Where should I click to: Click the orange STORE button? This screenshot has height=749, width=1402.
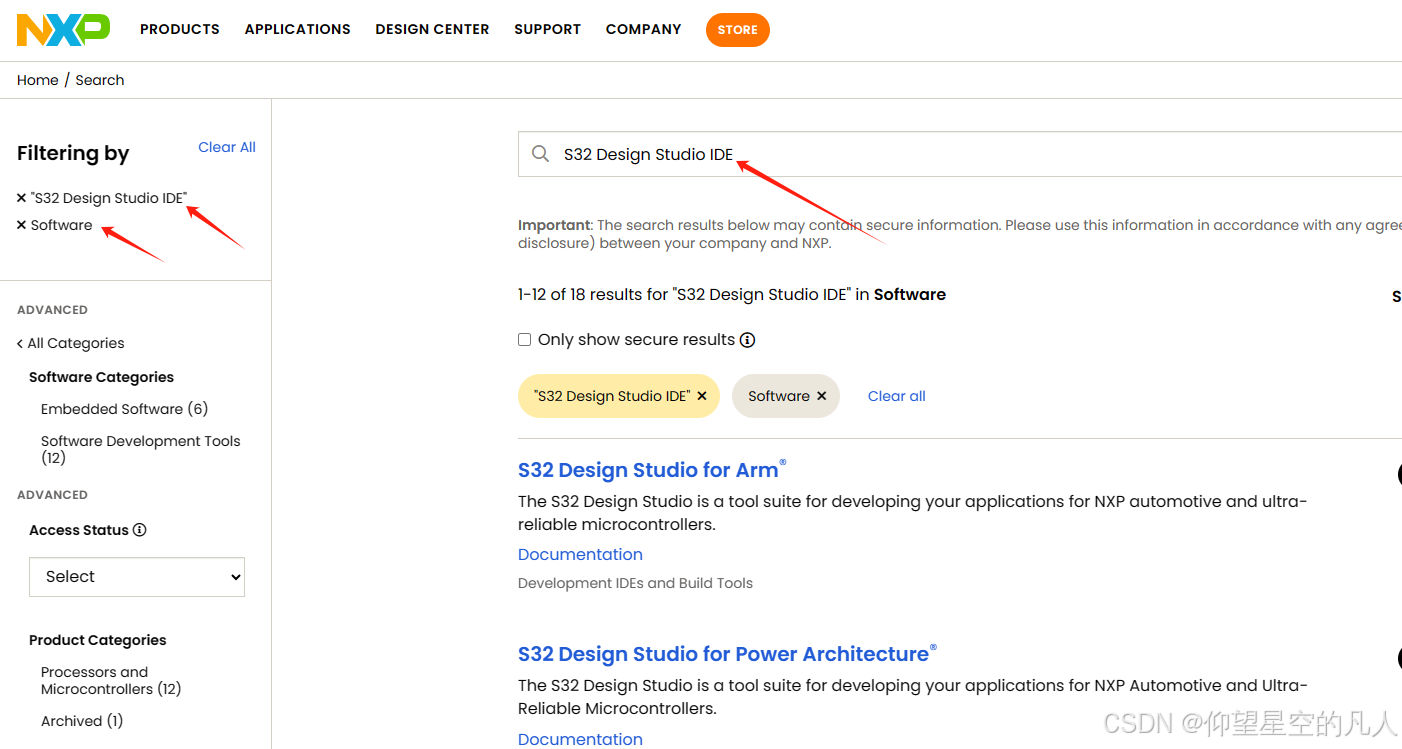(738, 30)
